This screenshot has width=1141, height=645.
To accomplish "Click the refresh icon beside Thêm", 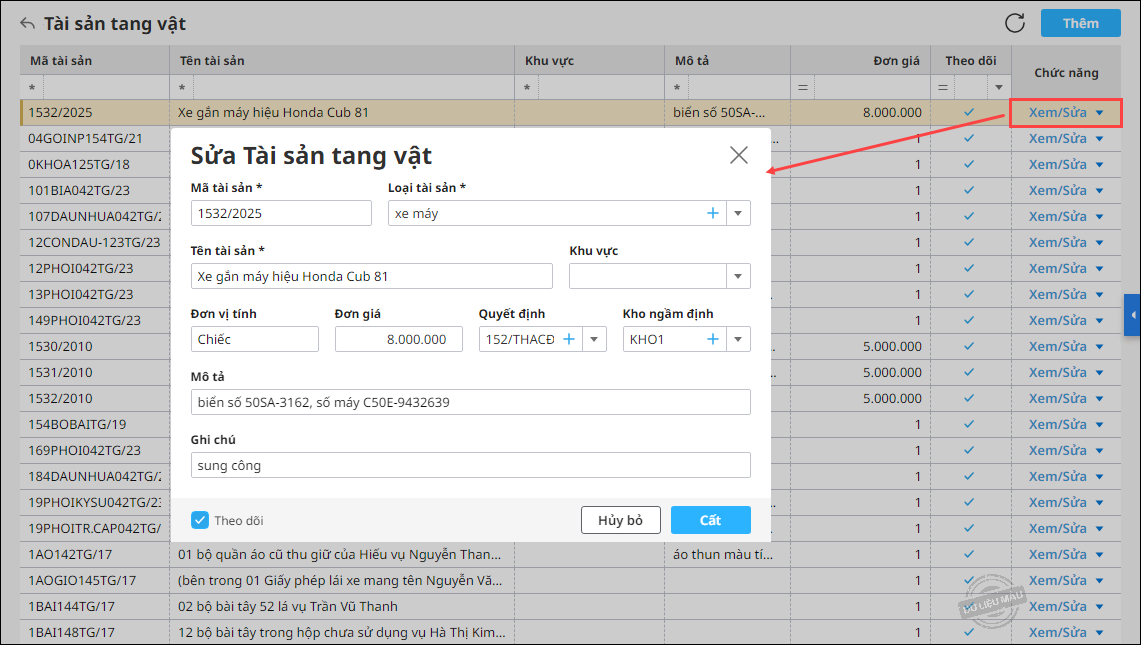I will pos(1014,23).
